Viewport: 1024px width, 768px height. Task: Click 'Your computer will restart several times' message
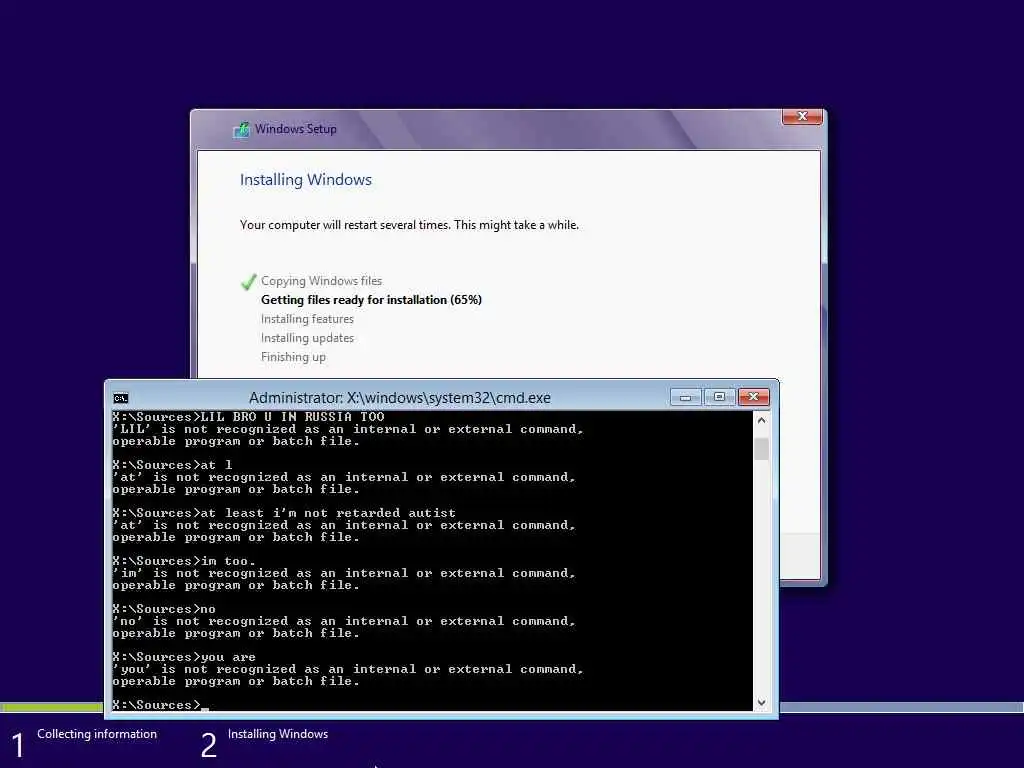409,225
